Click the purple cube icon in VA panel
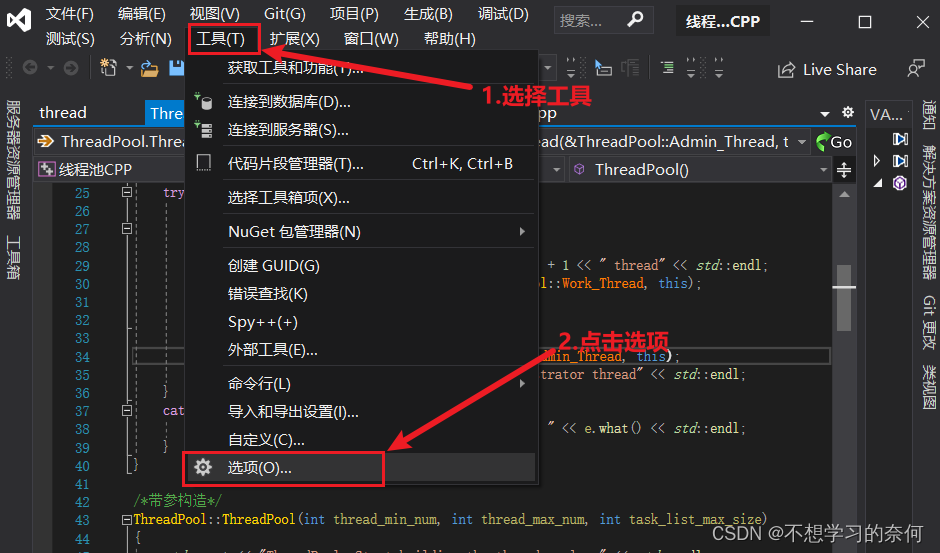 (900, 183)
